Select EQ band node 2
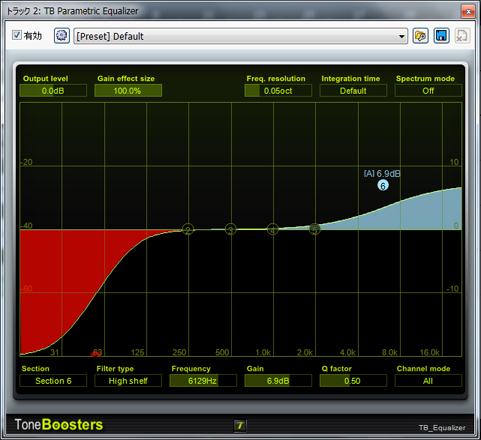This screenshot has height=440, width=481. [x=188, y=229]
